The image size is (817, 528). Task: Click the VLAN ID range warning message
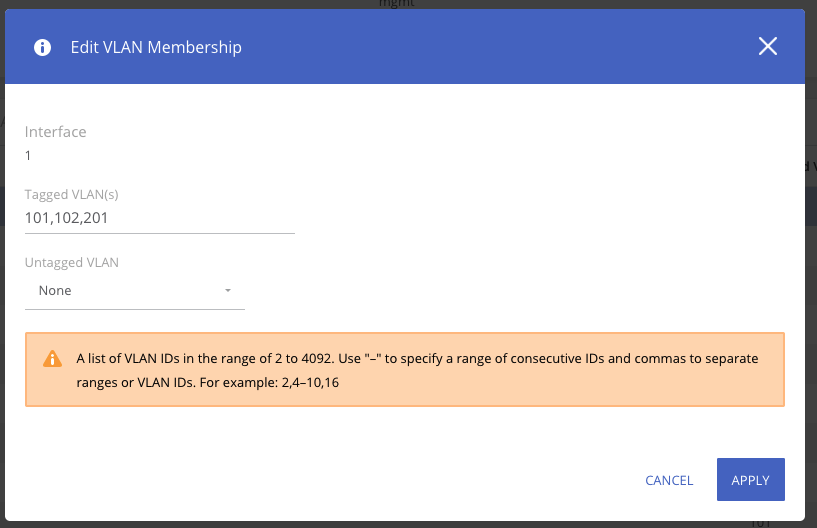click(417, 358)
